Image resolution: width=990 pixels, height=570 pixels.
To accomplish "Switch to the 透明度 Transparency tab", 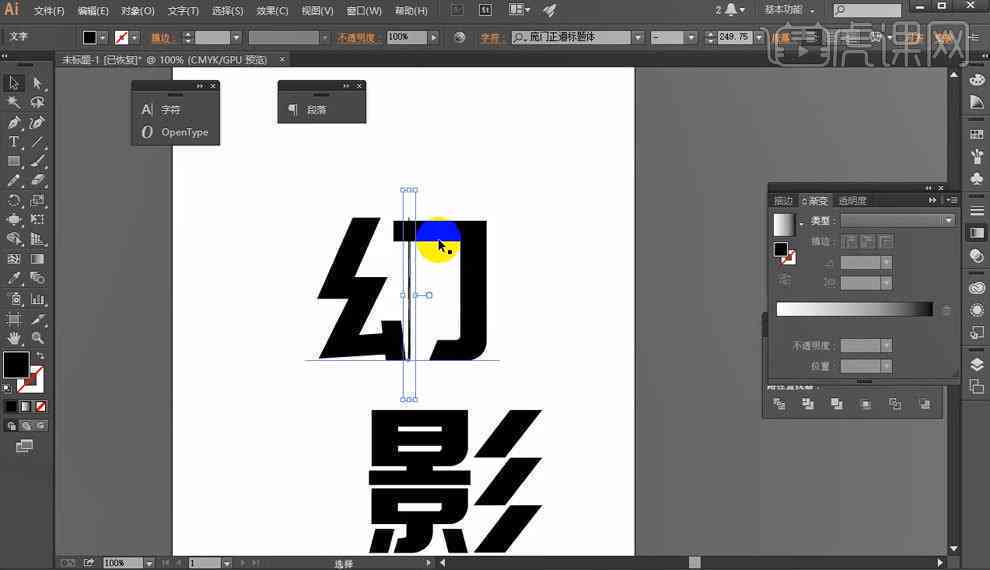I will [x=852, y=201].
